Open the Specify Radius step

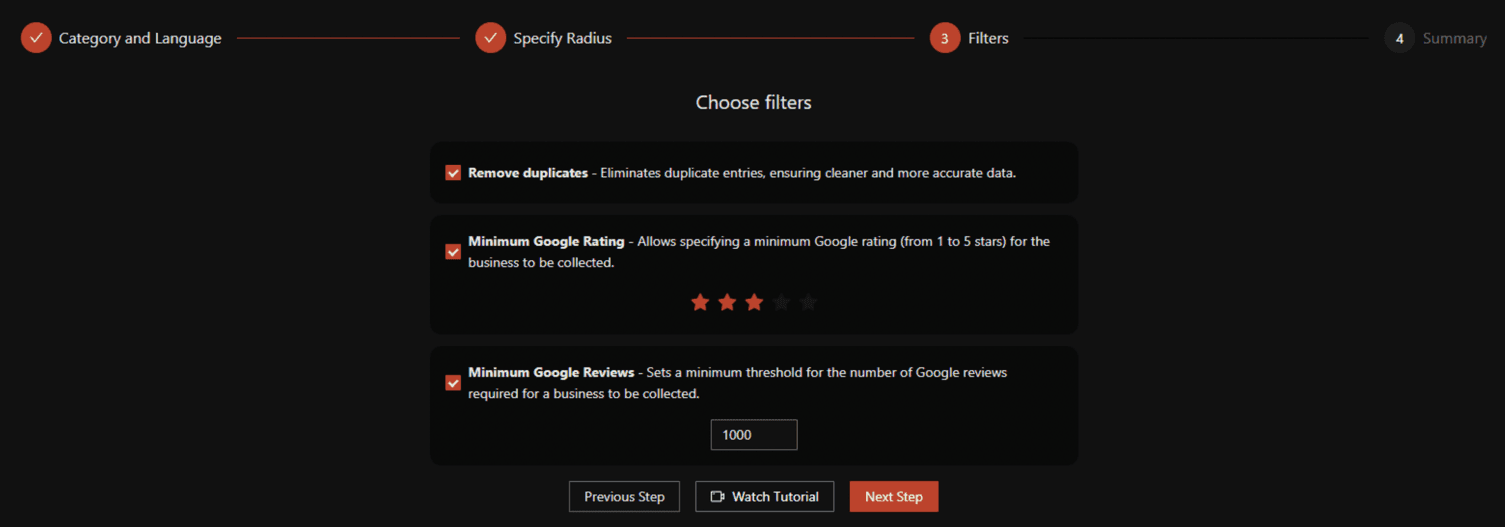pos(562,38)
